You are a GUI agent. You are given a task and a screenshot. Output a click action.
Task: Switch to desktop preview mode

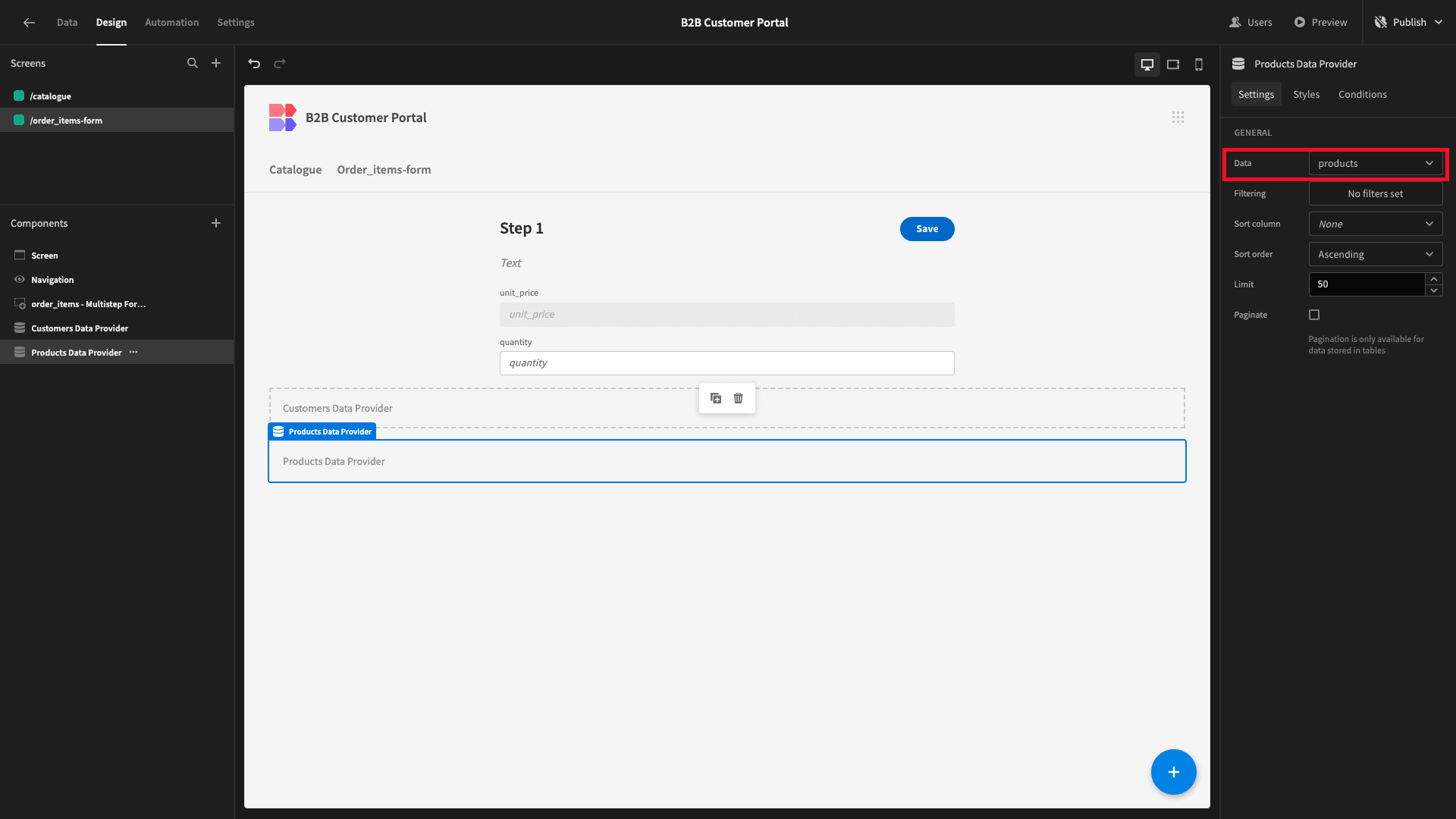1147,64
